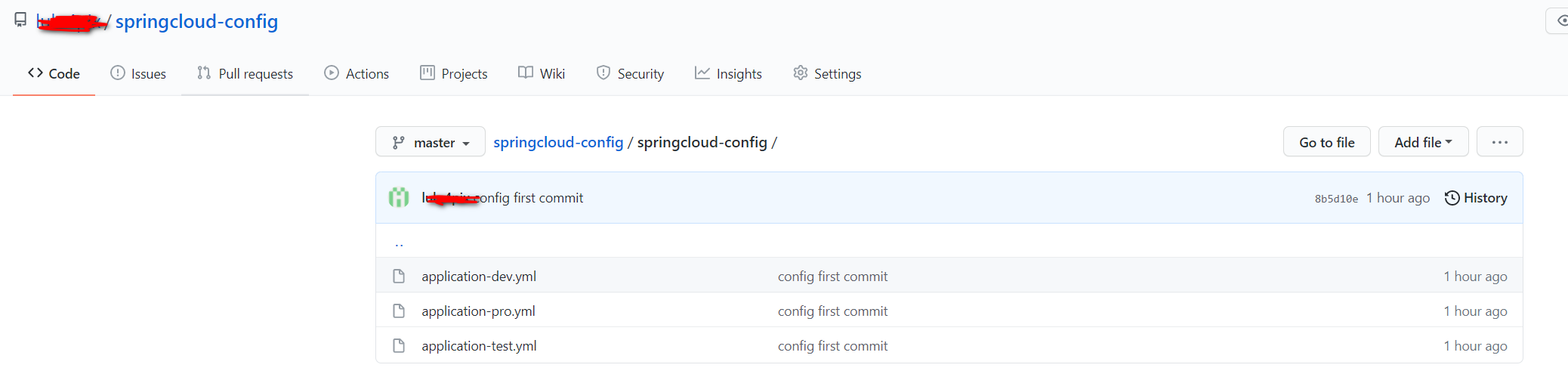The width and height of the screenshot is (1568, 374).
Task: Open the Issues tab
Action: pos(138,73)
